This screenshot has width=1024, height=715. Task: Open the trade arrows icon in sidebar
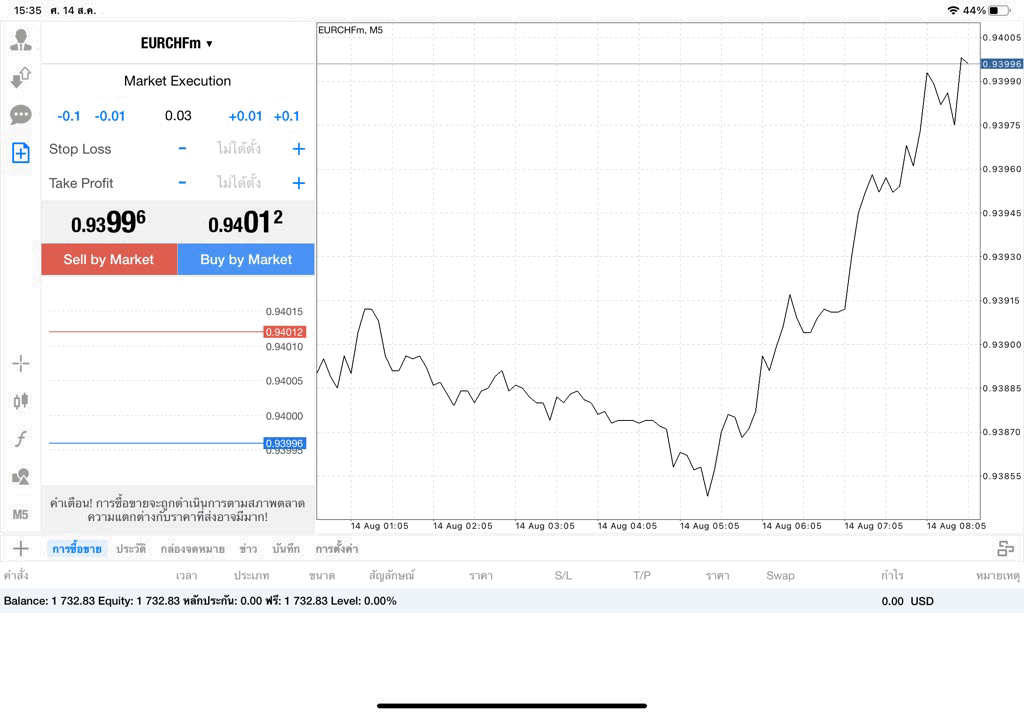click(21, 78)
